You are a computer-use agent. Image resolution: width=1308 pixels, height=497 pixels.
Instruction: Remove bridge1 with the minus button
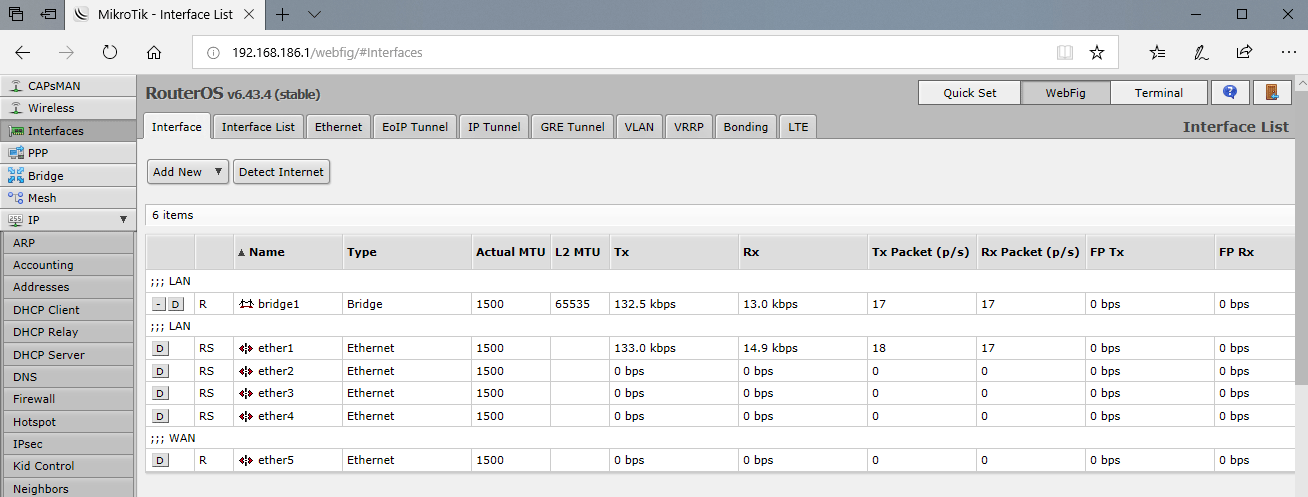pos(159,304)
